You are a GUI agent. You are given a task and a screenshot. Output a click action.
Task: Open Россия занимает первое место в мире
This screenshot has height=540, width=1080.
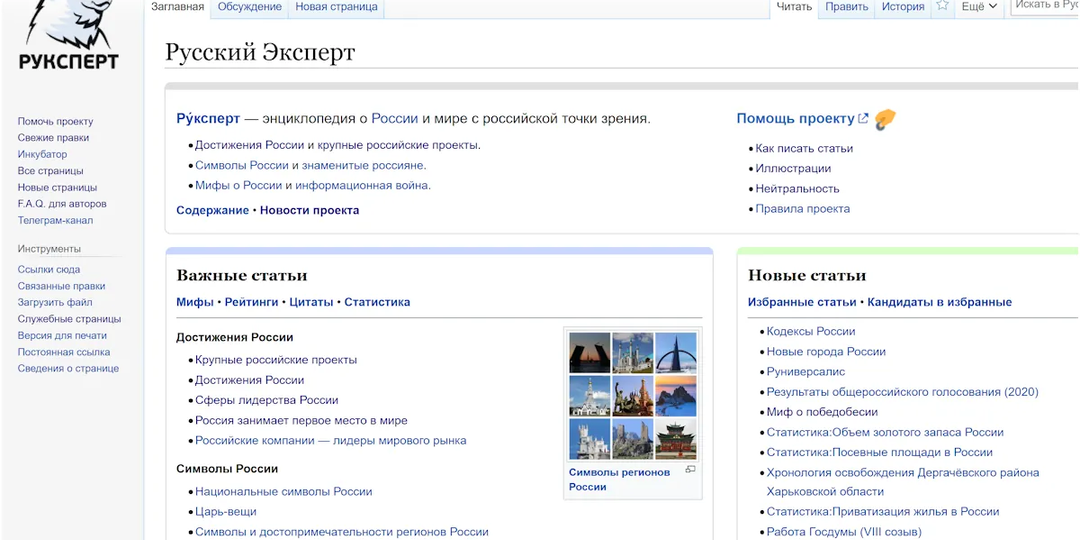pos(301,420)
